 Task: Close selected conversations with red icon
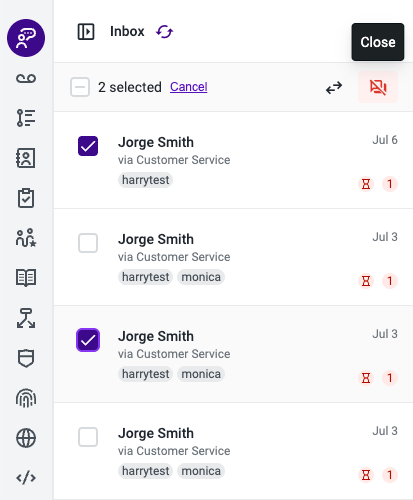point(378,87)
